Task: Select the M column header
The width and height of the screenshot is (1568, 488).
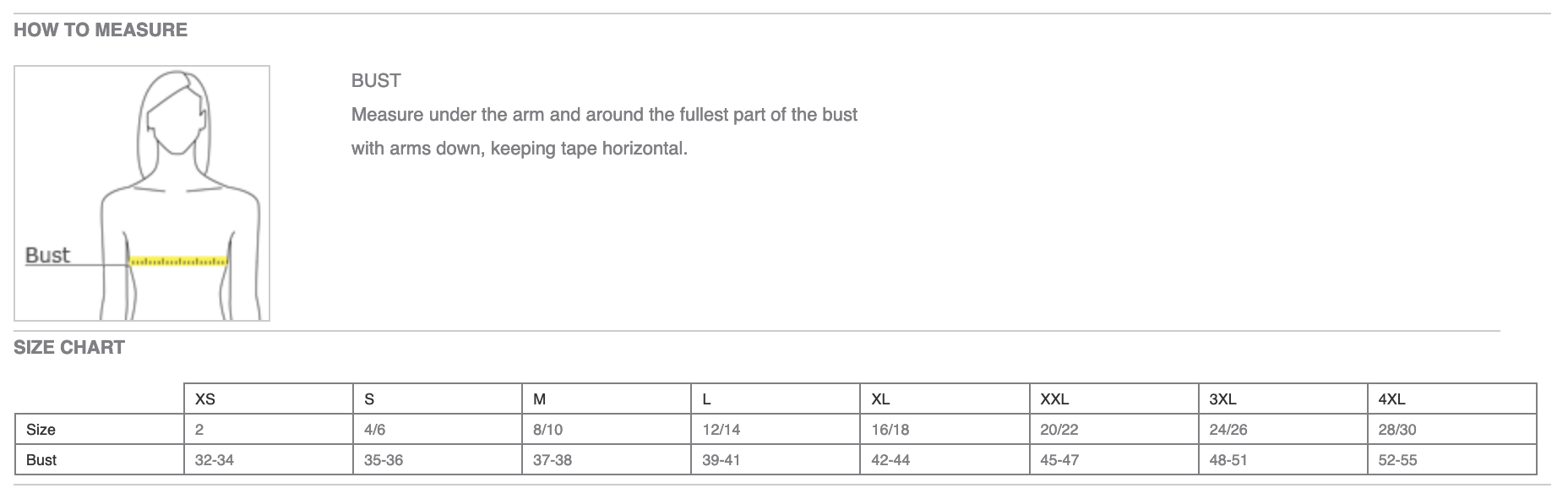Action: [607, 399]
